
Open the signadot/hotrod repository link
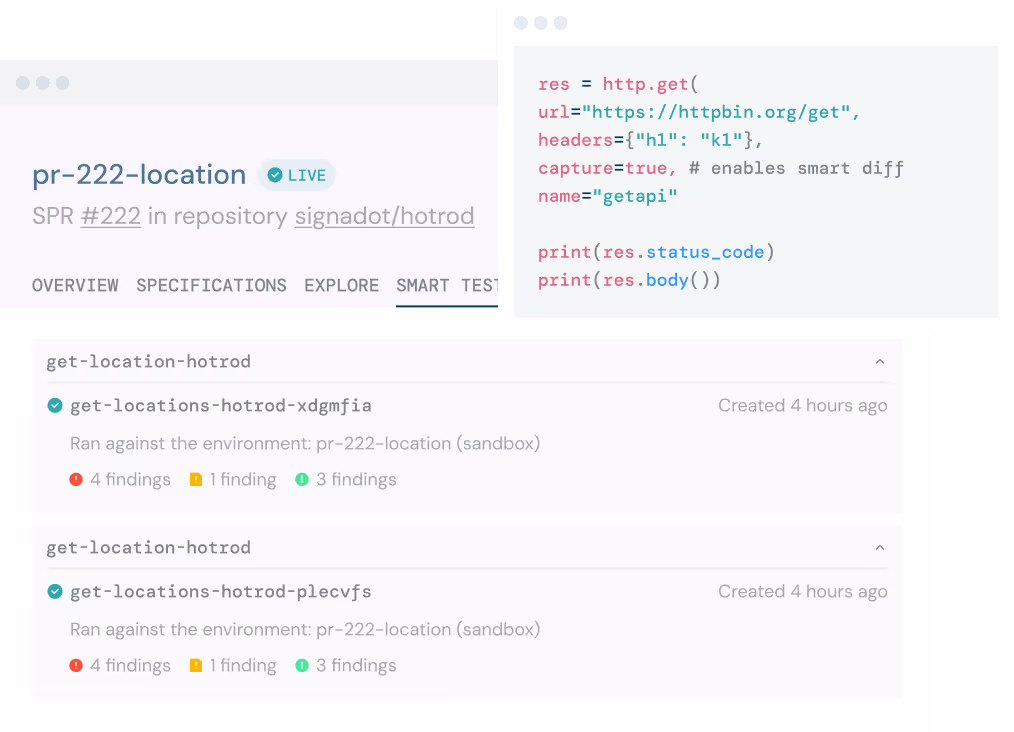click(384, 216)
